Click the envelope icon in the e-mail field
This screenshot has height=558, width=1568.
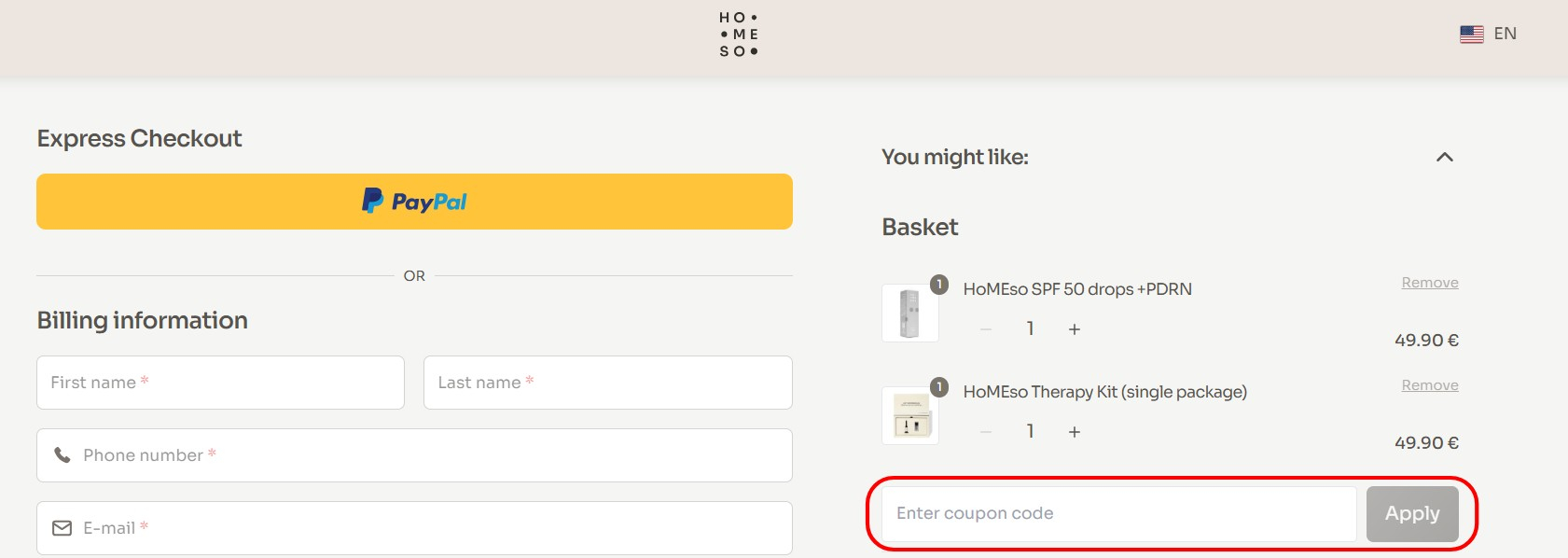(x=62, y=528)
